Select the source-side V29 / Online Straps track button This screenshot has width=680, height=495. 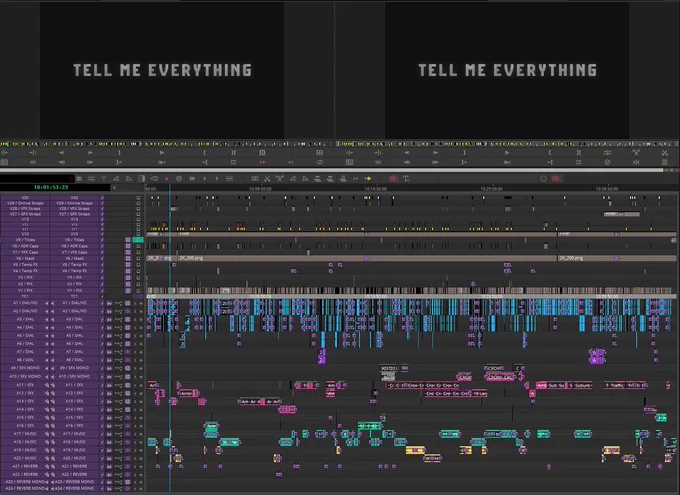pos(25,203)
